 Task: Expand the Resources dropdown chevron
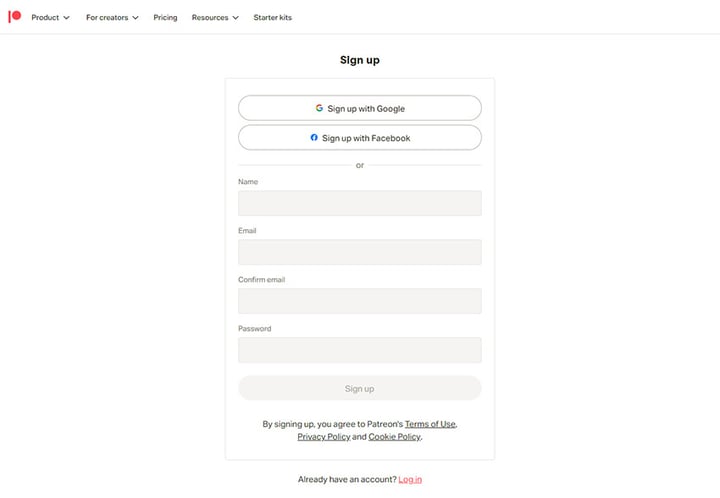236,18
